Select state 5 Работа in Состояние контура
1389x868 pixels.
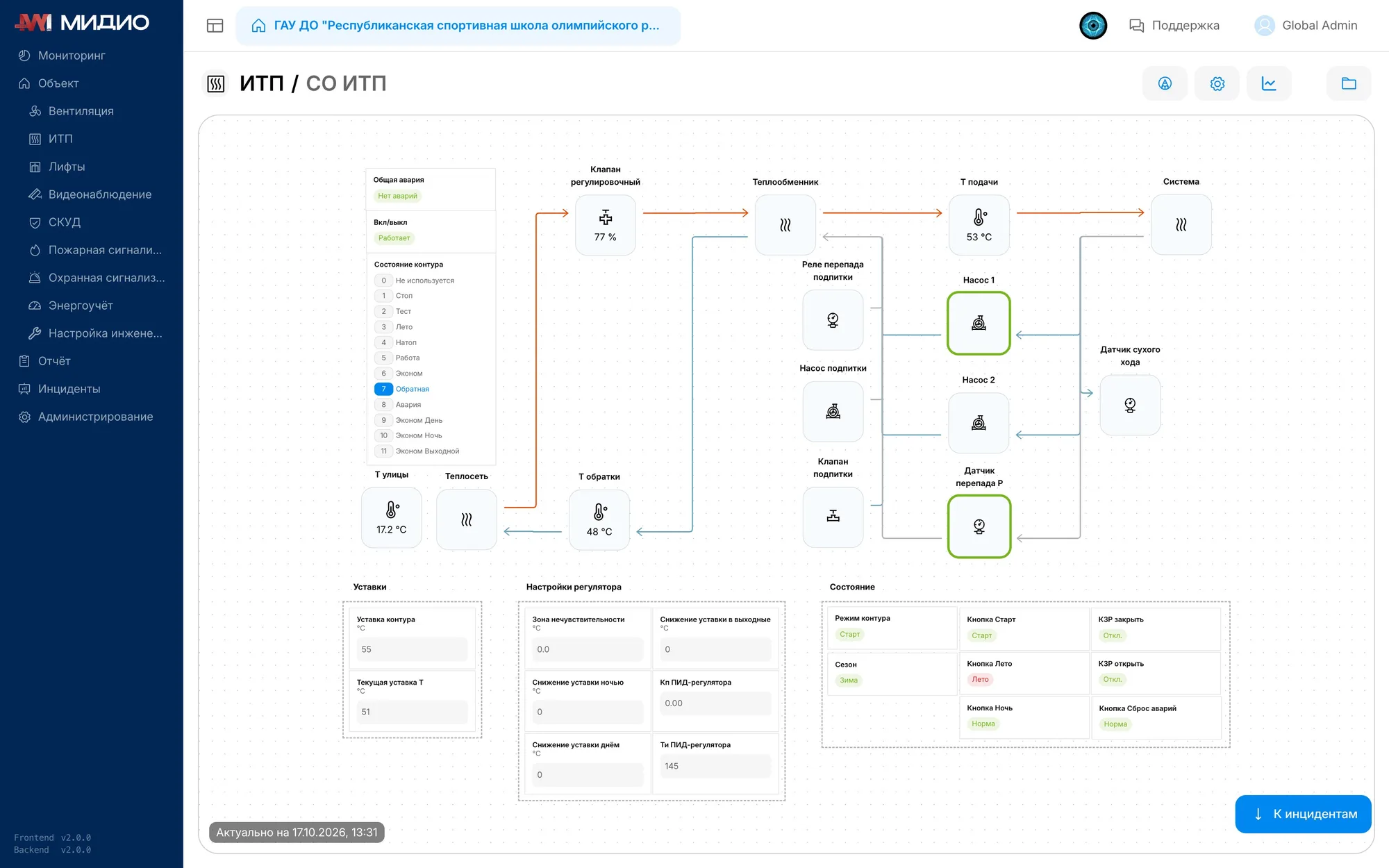tap(397, 358)
